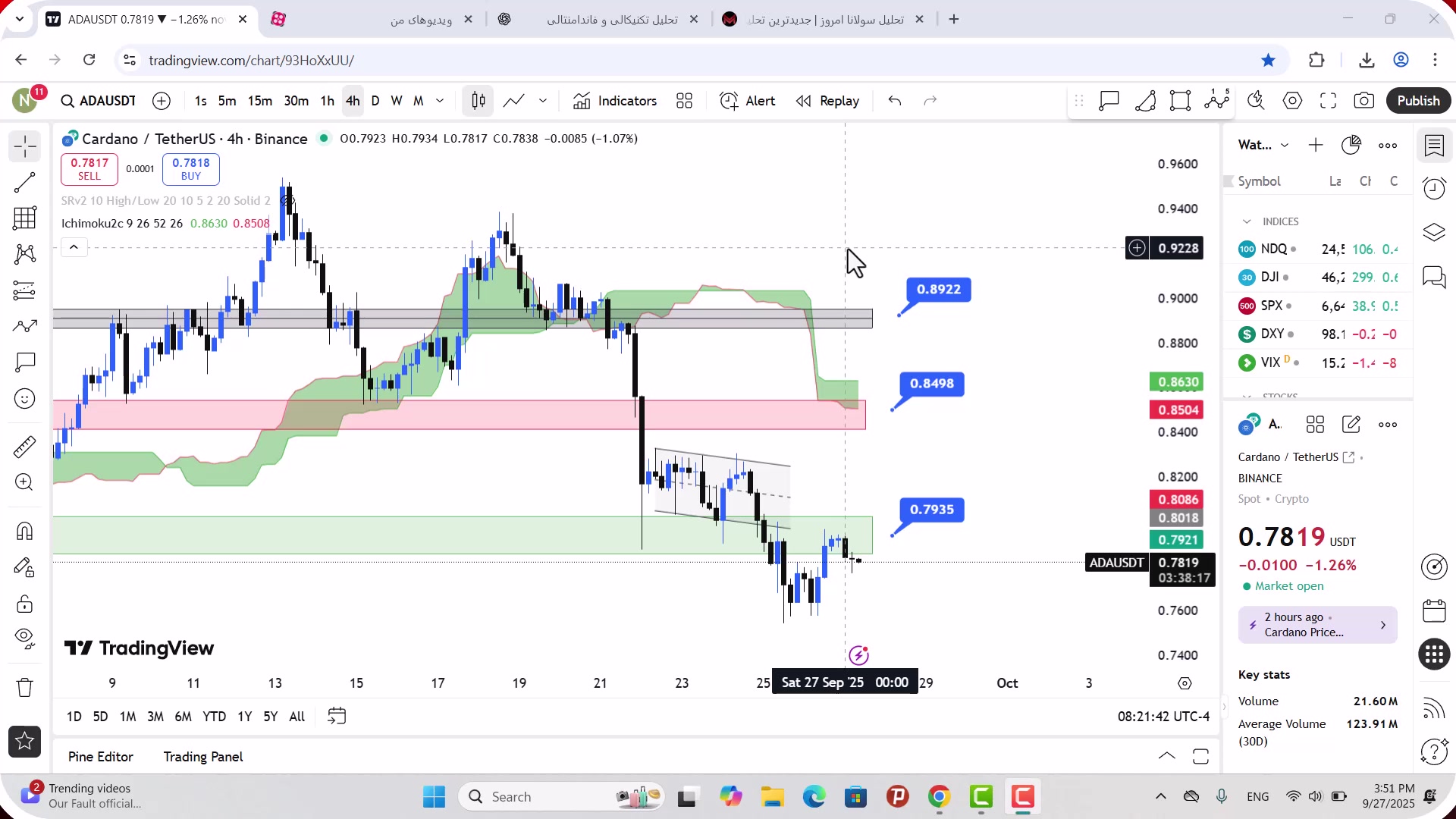
Task: Select the 1D date range
Action: 74,717
